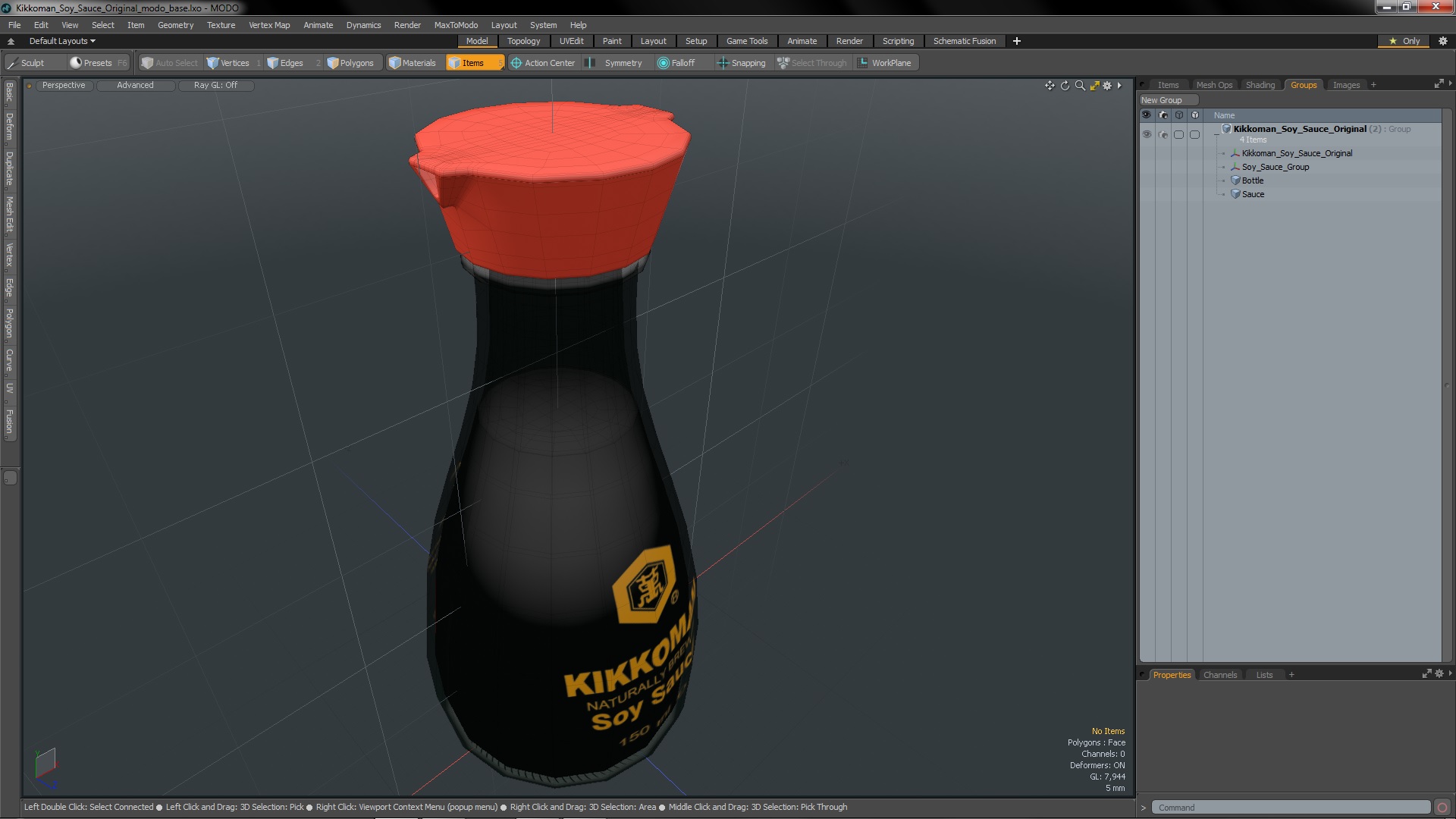Open the Action Center options
Viewport: 1456px width, 819px height.
[x=543, y=63]
